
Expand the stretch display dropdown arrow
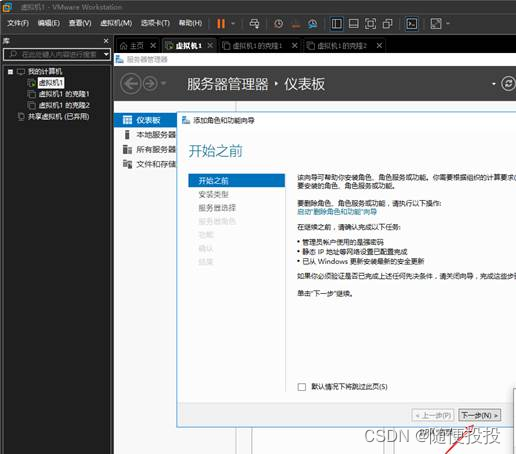click(448, 24)
